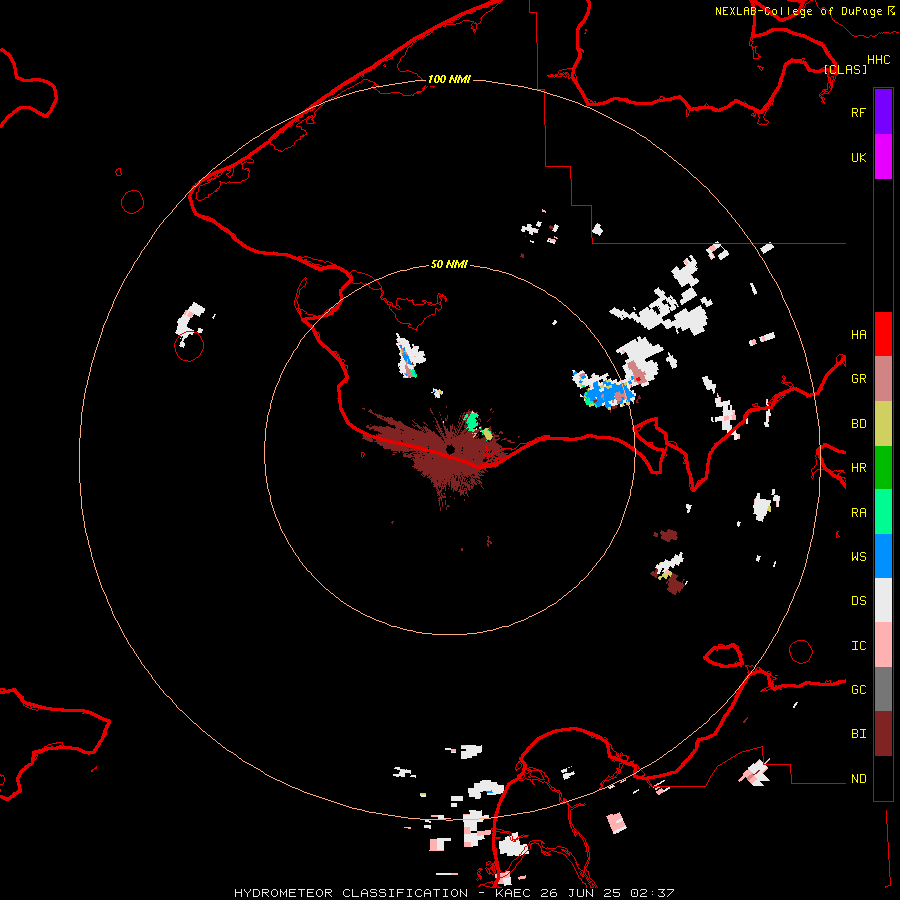The width and height of the screenshot is (900, 900).
Task: Click the 'RA' legend label
Action: point(858,512)
